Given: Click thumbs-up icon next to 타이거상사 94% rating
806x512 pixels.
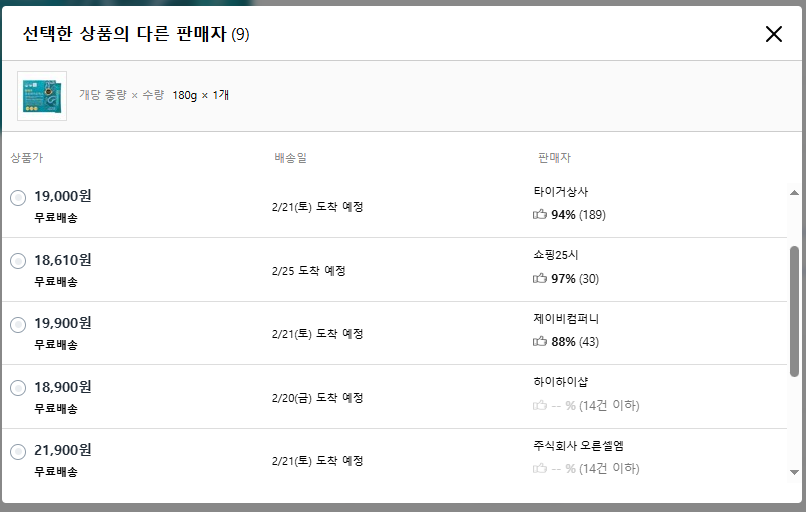Looking at the screenshot, I should point(540,214).
